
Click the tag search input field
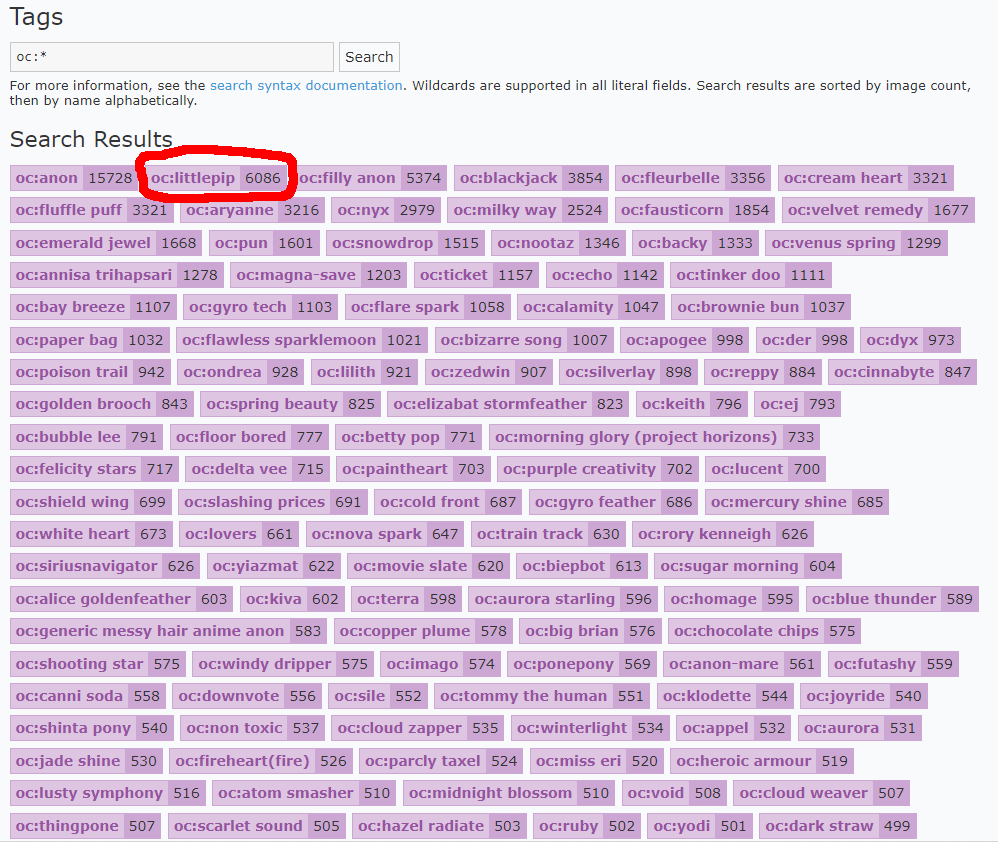(x=171, y=57)
